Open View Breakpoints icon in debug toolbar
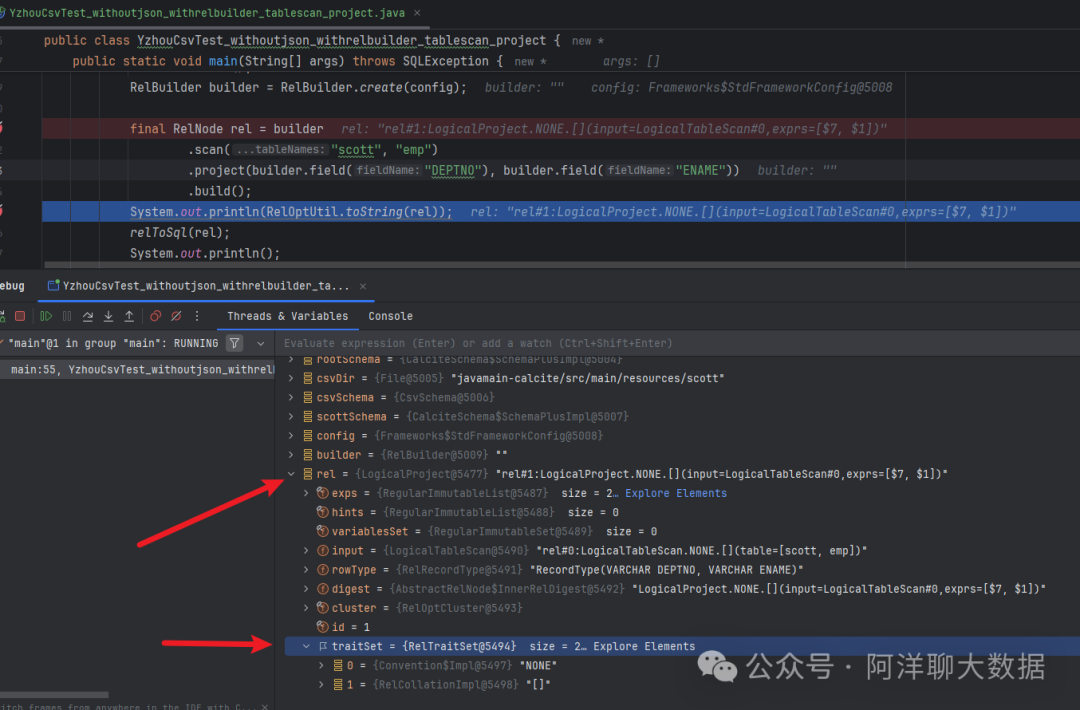The image size is (1080, 710). point(155,316)
